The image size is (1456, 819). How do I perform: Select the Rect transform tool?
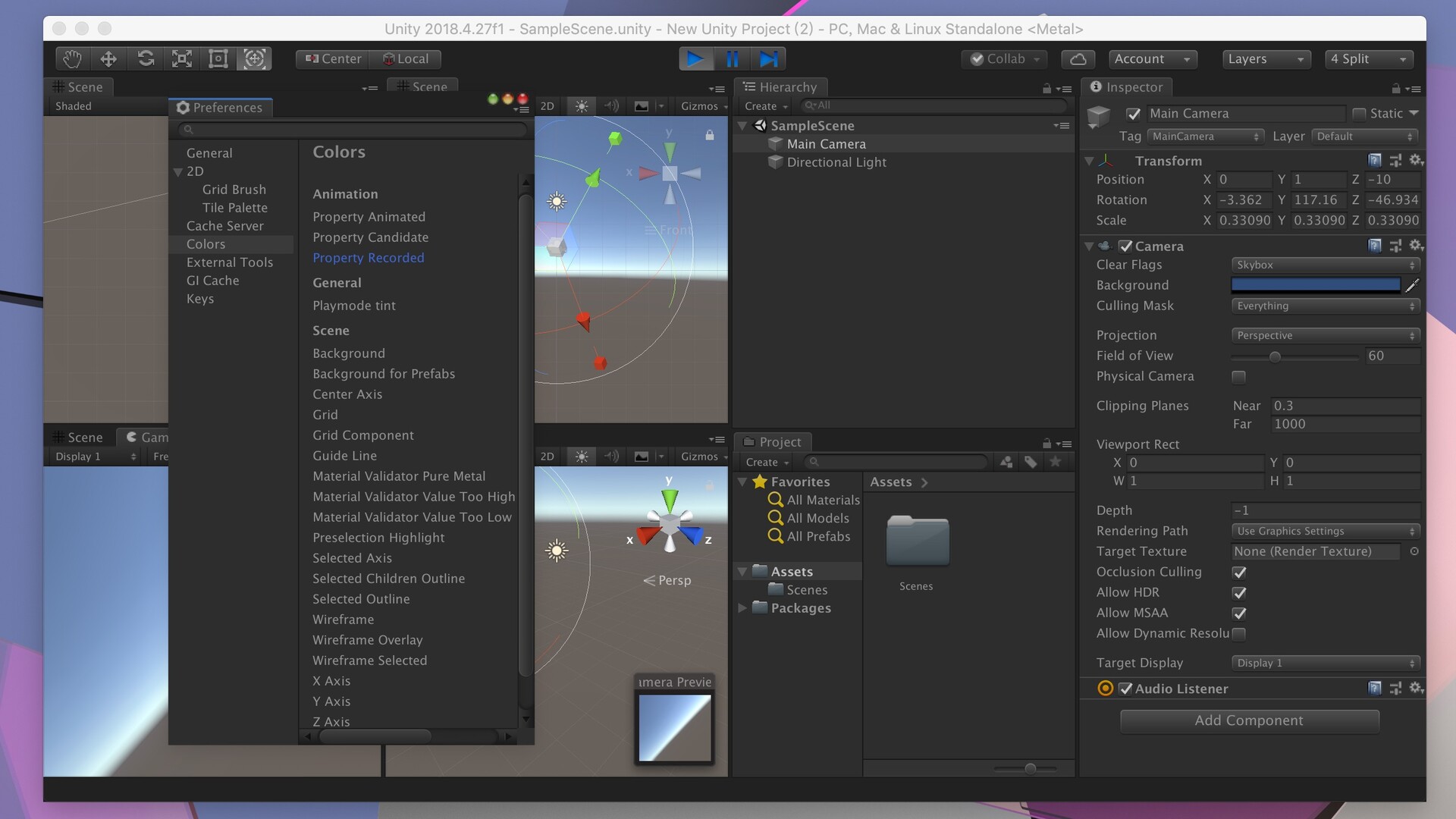click(218, 59)
